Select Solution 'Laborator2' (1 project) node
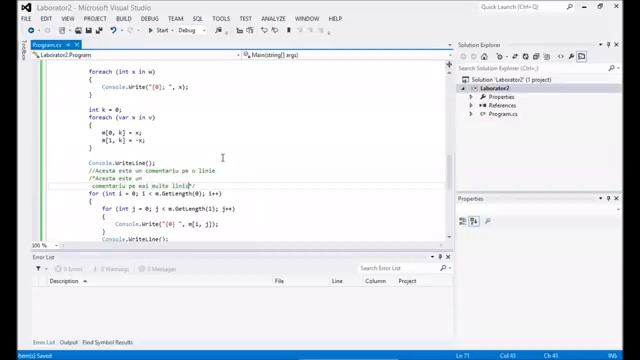This screenshot has width=640, height=360. point(511,80)
